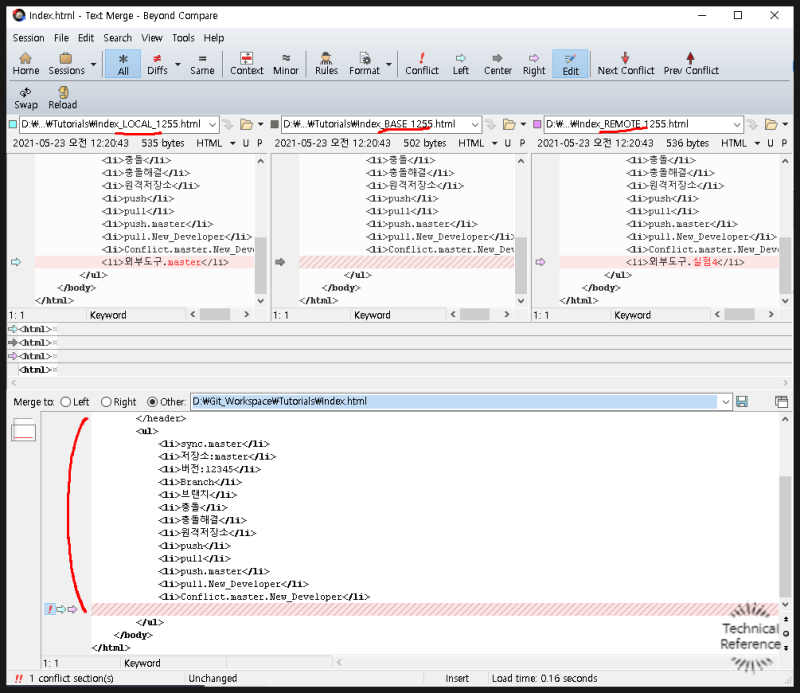Viewport: 800px width, 693px height.
Task: Toggle the Edit mode toolbar icon
Action: point(570,62)
